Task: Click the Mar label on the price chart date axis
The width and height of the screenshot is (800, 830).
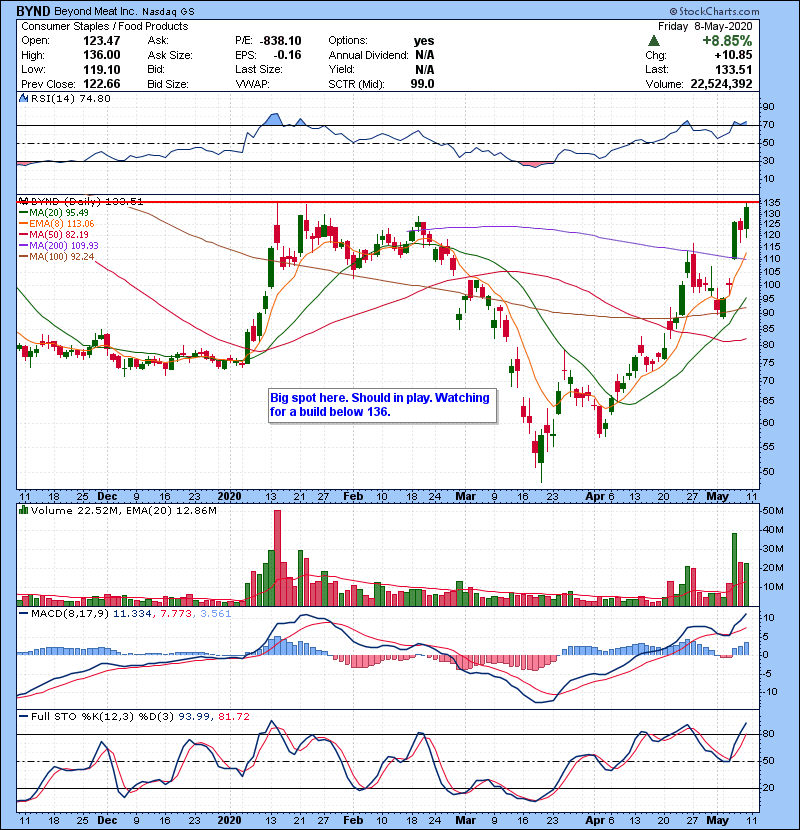Action: [x=465, y=497]
